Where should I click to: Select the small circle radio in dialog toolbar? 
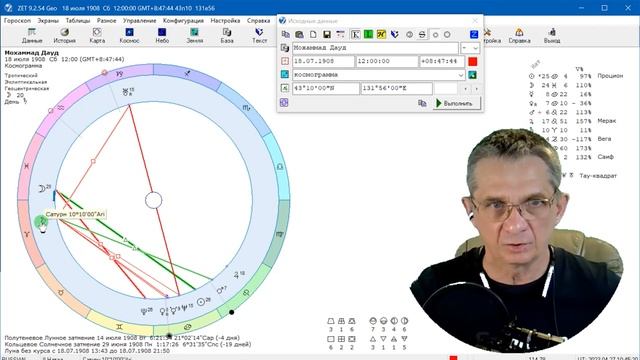pos(436,35)
